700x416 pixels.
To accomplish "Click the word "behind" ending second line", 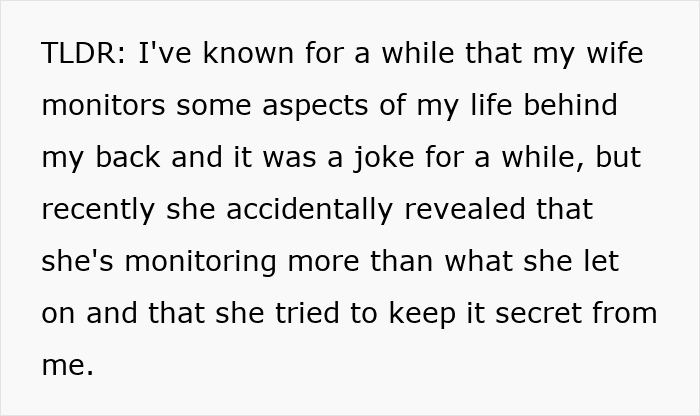I will [570, 104].
